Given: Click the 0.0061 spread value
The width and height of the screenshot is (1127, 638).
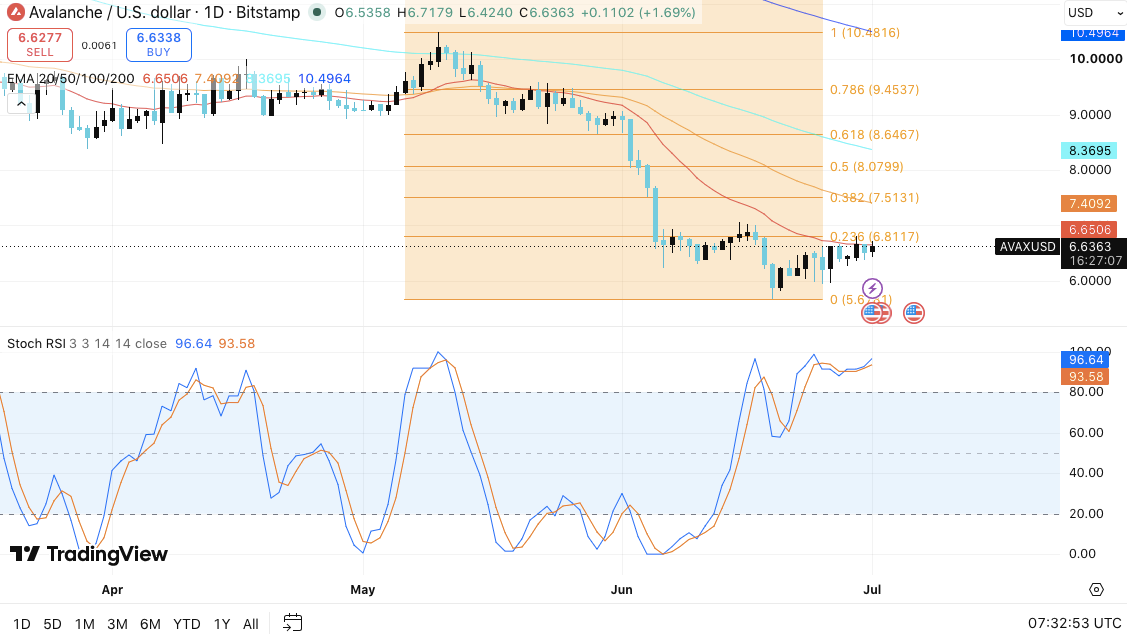Looking at the screenshot, I should click(98, 45).
